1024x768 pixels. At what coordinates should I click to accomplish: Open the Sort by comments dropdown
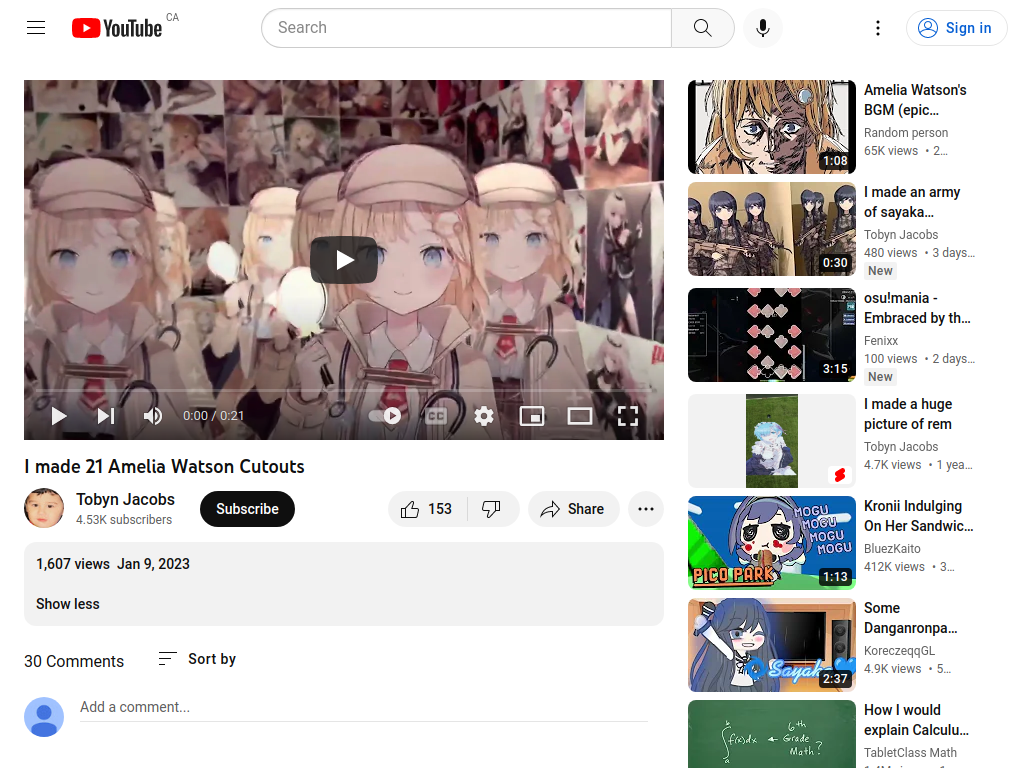pyautogui.click(x=197, y=659)
